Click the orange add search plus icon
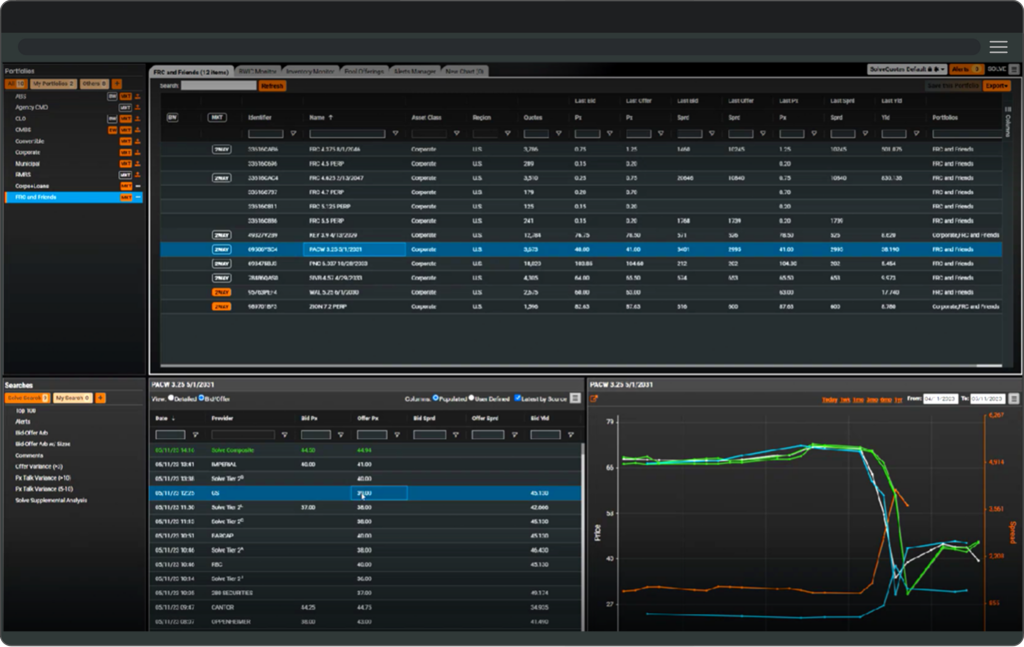 101,398
